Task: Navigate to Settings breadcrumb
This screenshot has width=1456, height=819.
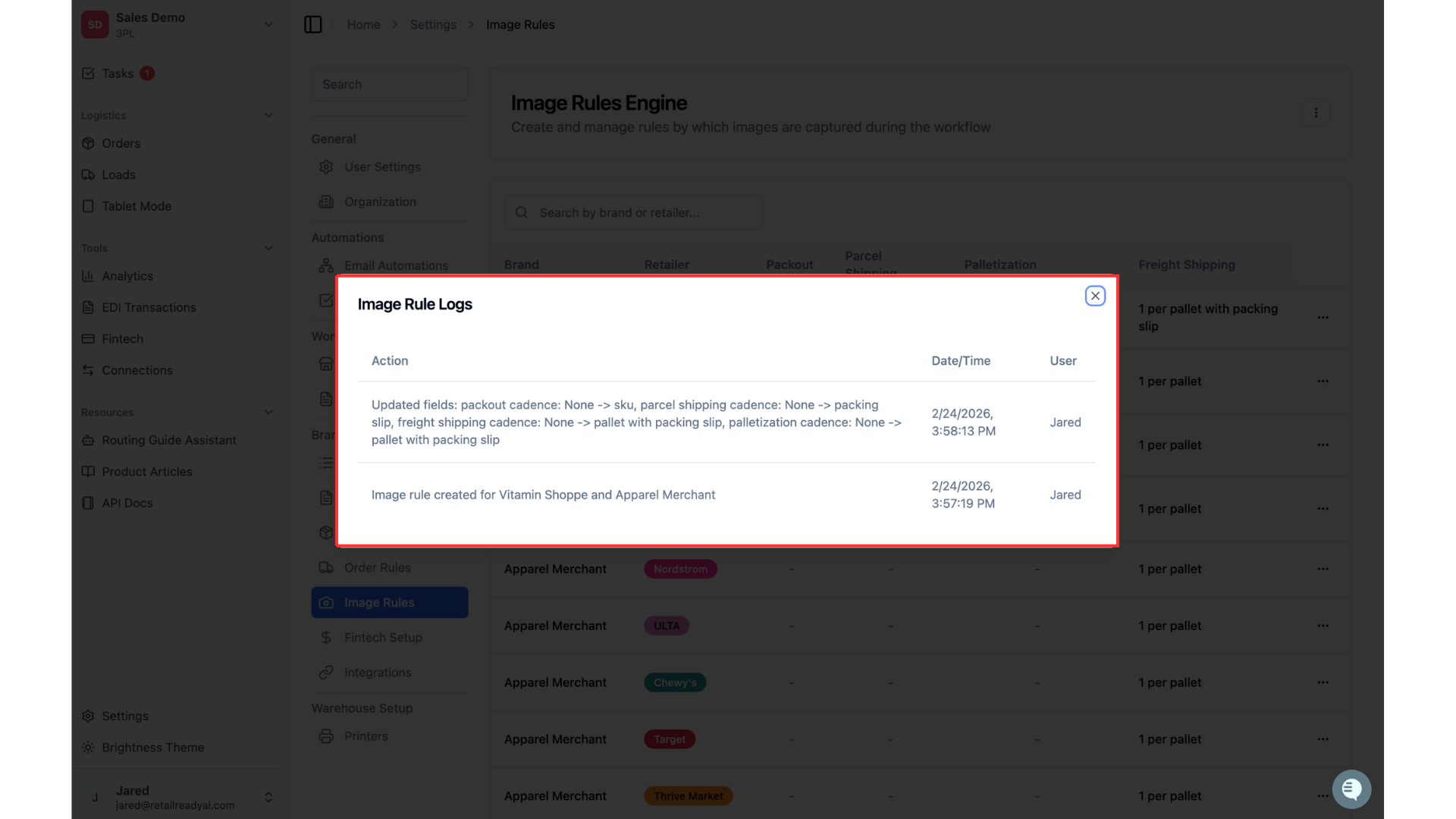Action: [x=433, y=24]
